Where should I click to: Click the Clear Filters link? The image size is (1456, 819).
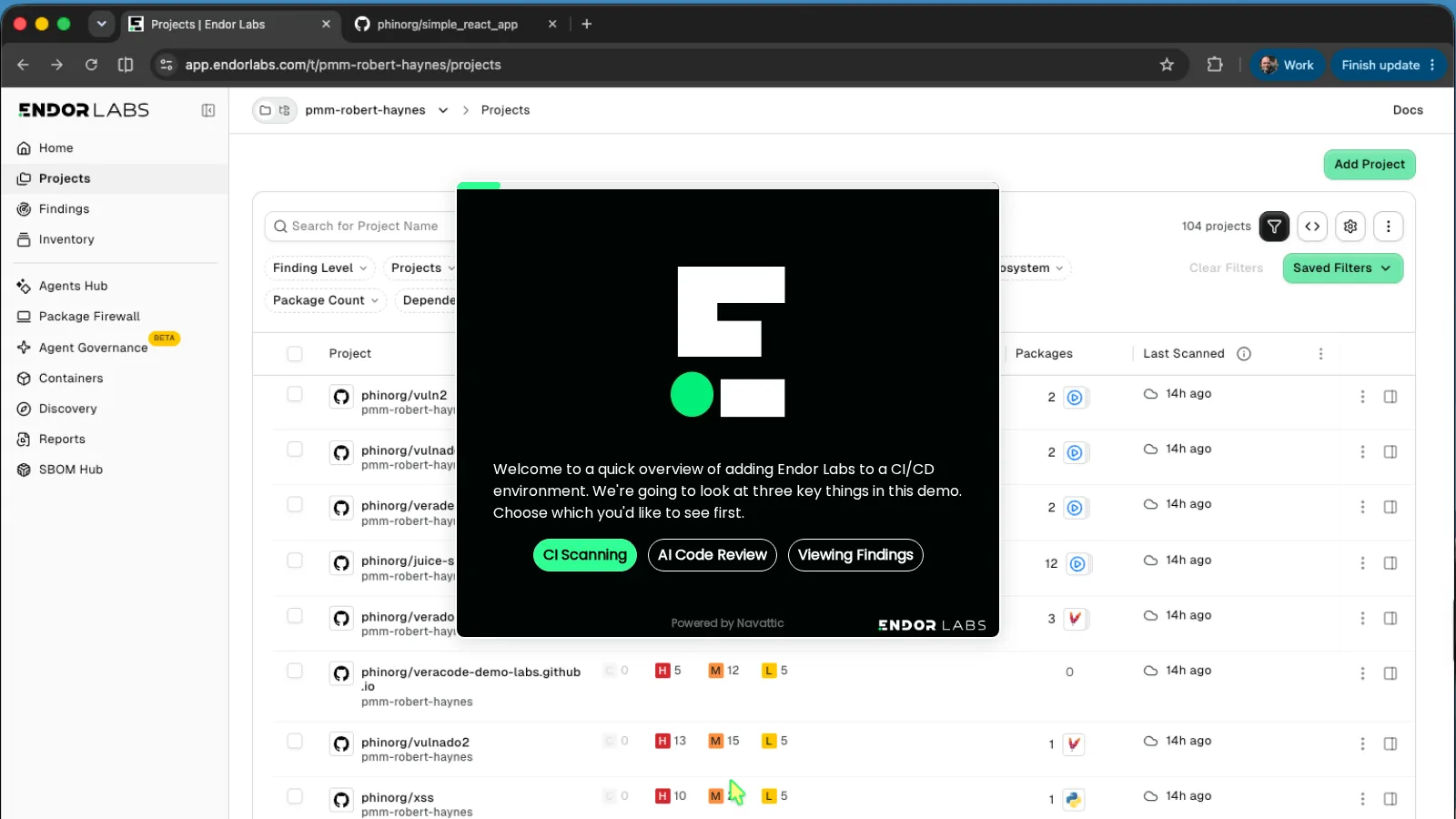point(1226,268)
